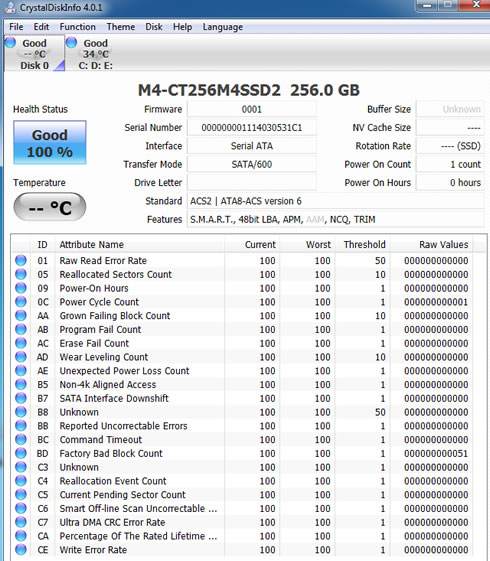Click the blue status icon for Raw Read Error Rate

pos(21,260)
